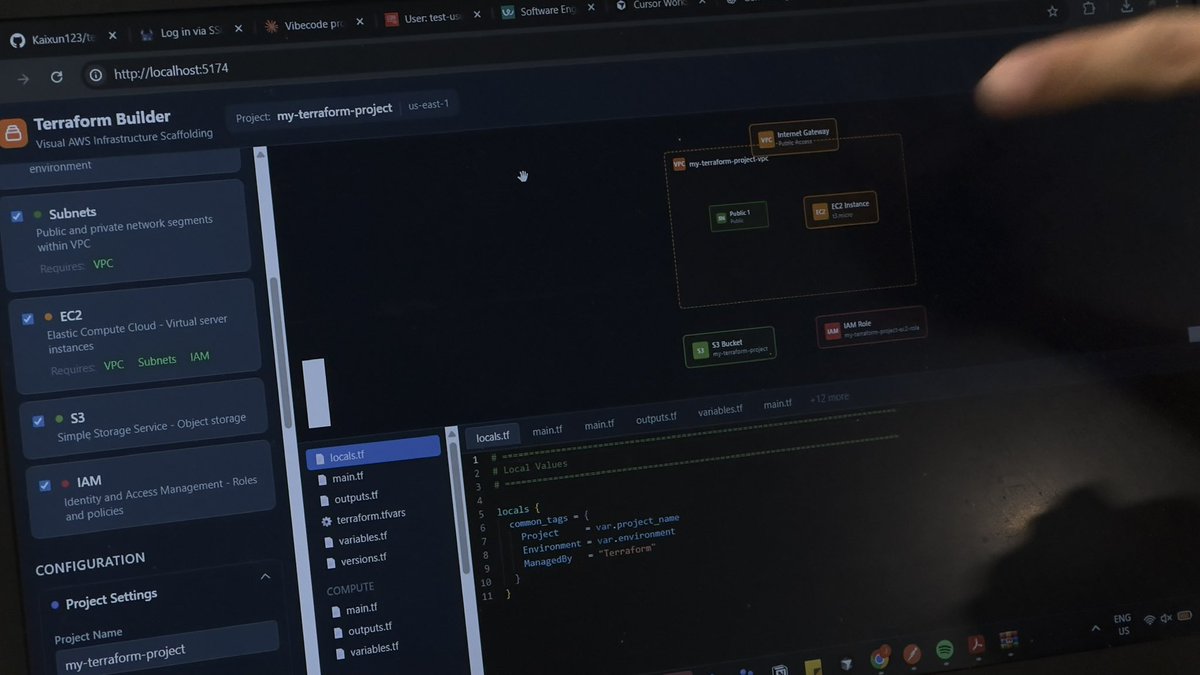Click the Terraform Builder logo icon
Viewport: 1200px width, 675px height.
(x=14, y=133)
